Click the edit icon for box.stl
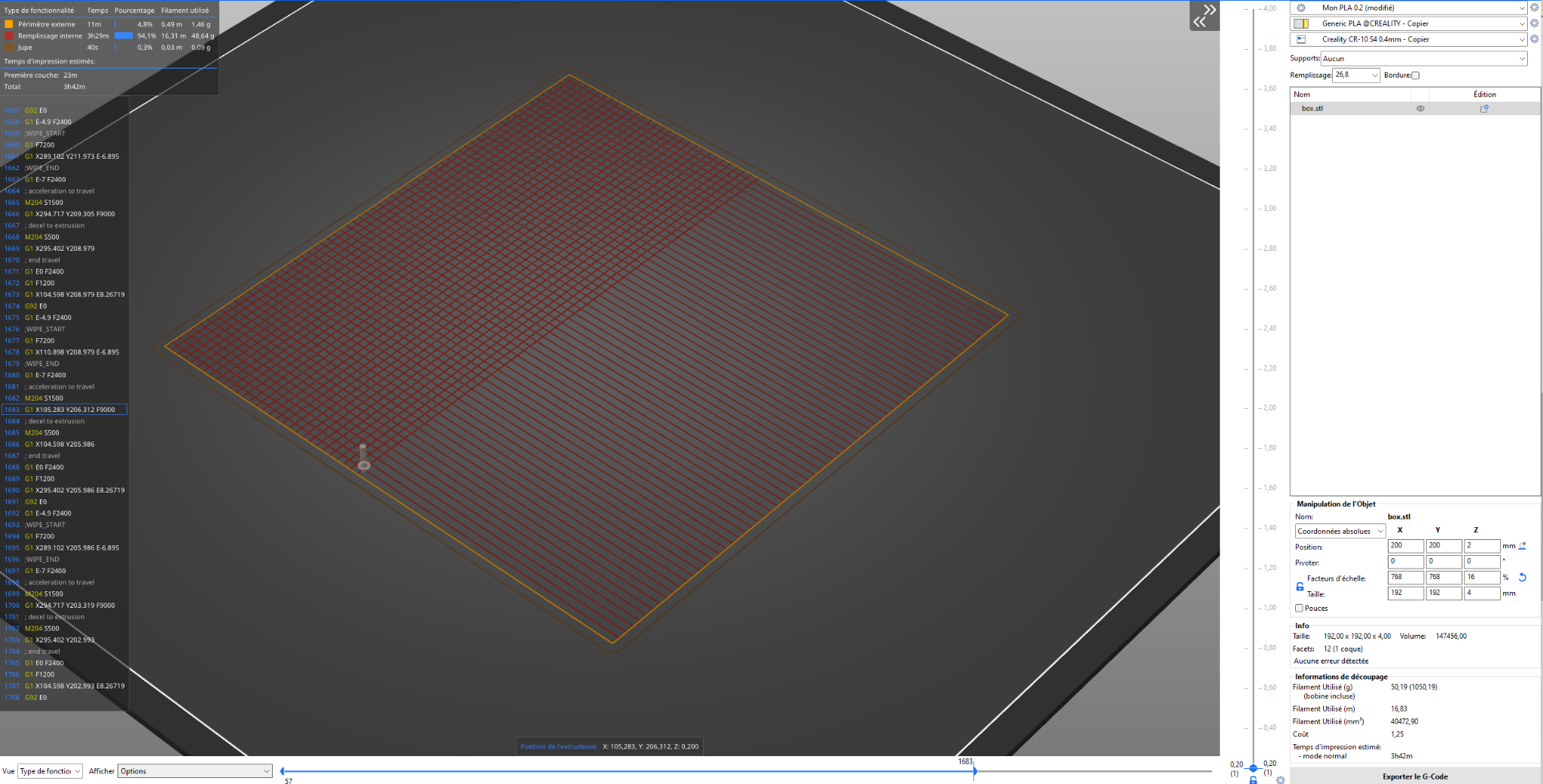This screenshot has height=784, width=1543. [x=1484, y=108]
